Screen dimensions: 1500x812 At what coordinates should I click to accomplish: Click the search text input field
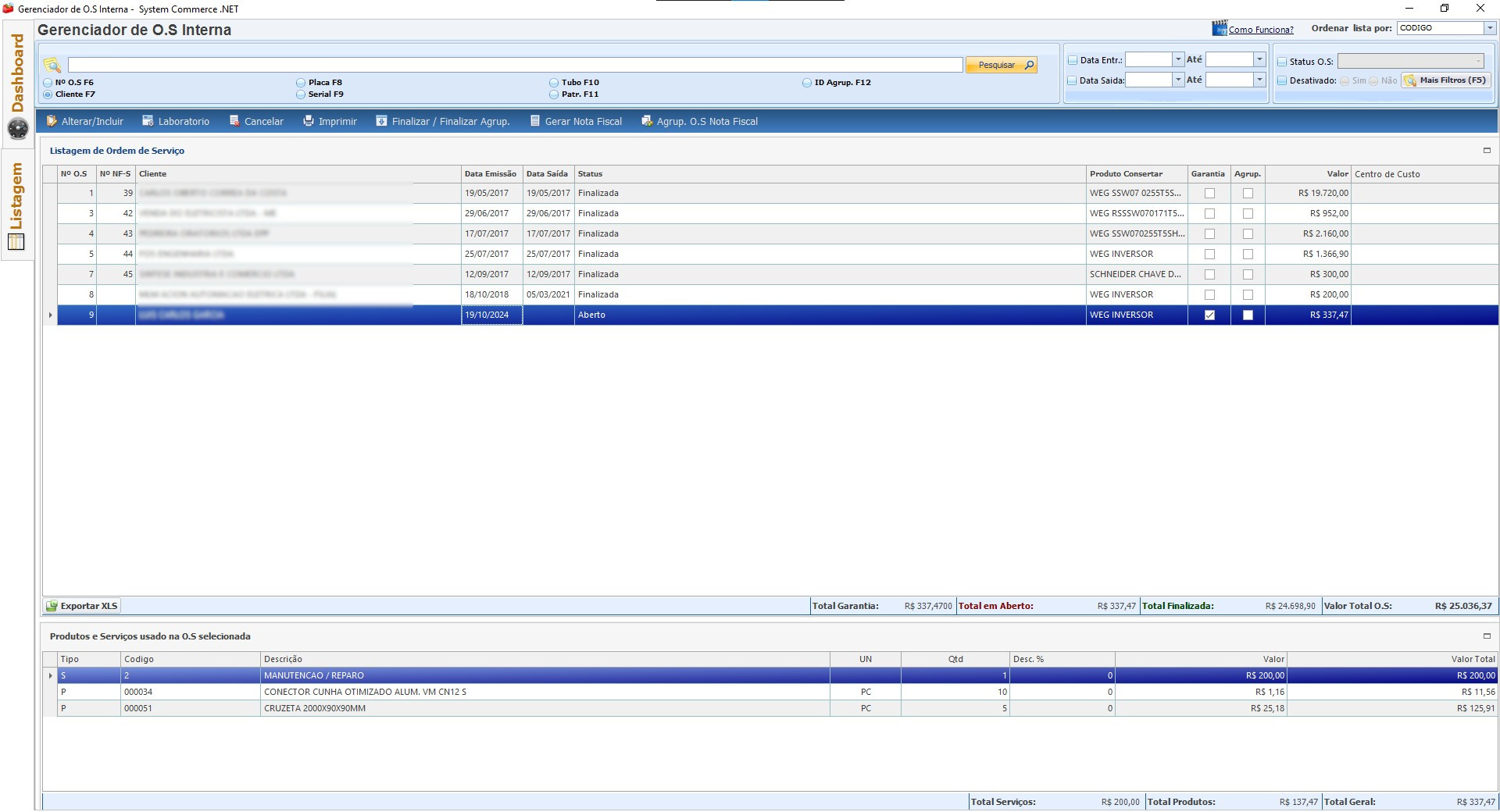pos(515,65)
